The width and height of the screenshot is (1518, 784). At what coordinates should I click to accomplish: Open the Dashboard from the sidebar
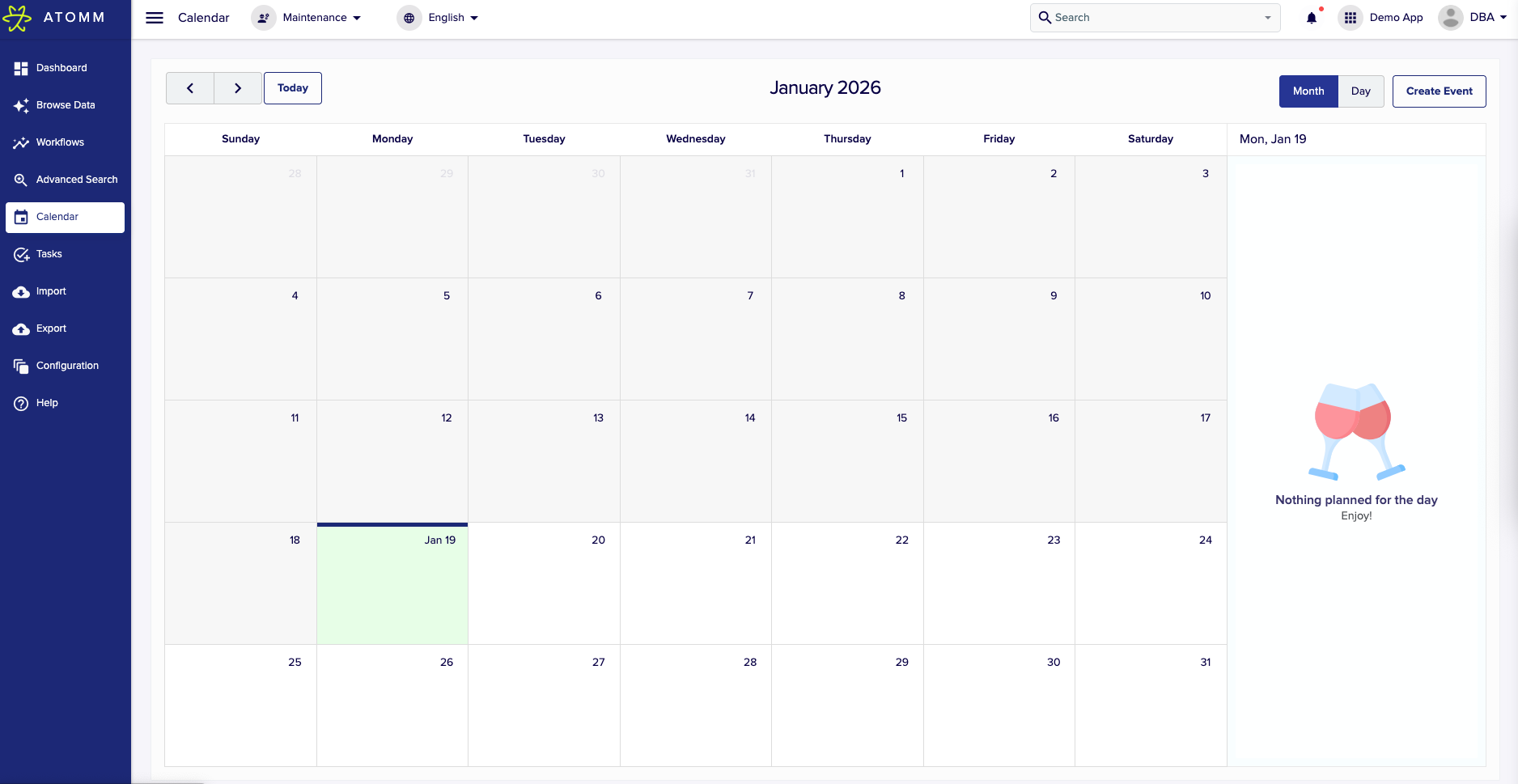pyautogui.click(x=61, y=68)
